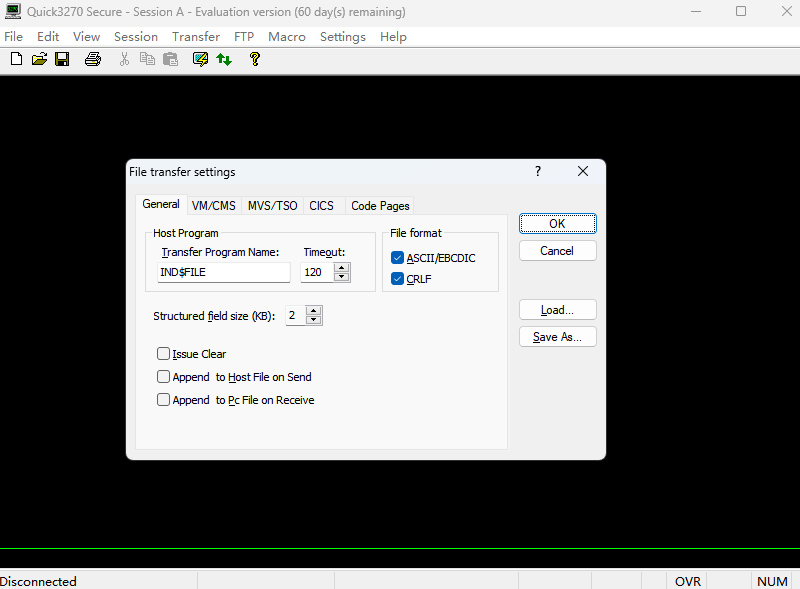Open session file via folder icon

coord(39,59)
